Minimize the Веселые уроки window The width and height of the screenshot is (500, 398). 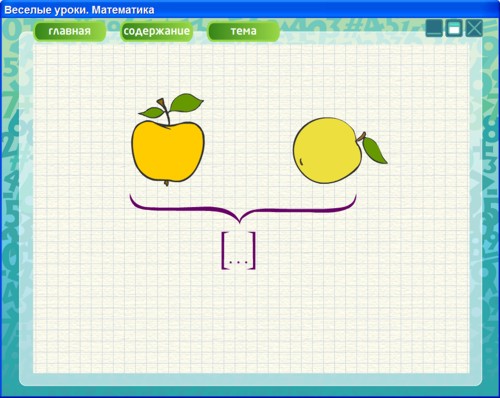click(434, 28)
